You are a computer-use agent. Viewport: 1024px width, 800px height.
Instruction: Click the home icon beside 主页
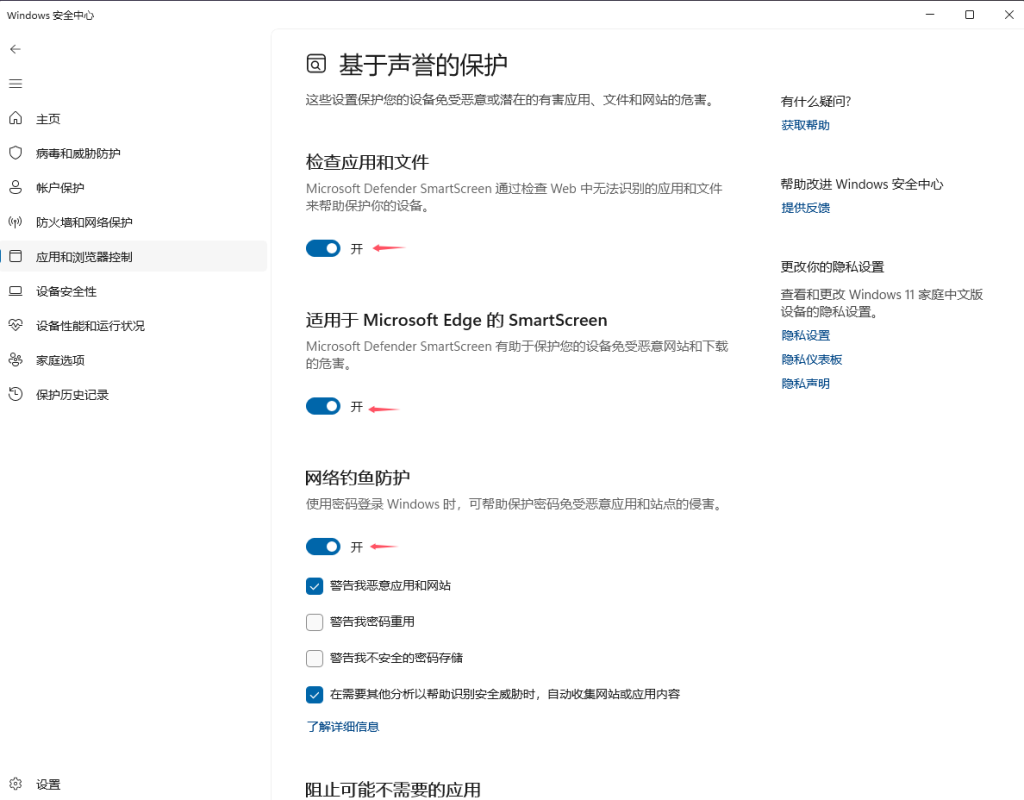pyautogui.click(x=16, y=118)
